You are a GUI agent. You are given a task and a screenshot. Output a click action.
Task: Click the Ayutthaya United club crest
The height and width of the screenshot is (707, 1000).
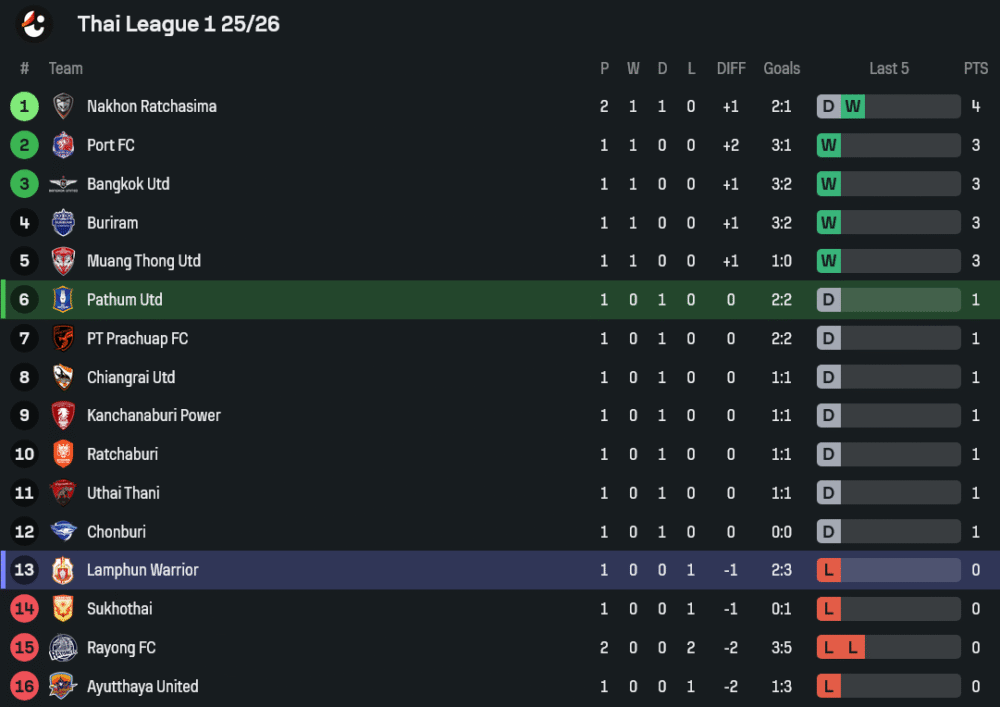[x=63, y=686]
